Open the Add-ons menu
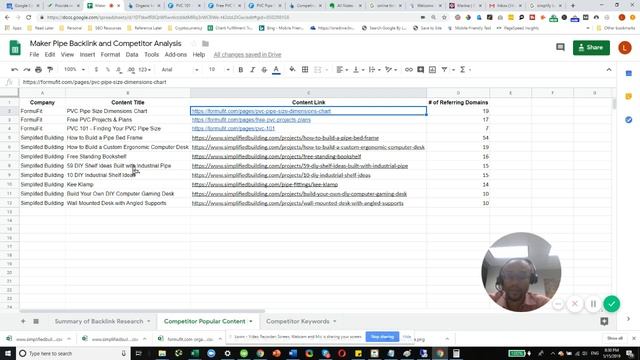 coord(176,55)
